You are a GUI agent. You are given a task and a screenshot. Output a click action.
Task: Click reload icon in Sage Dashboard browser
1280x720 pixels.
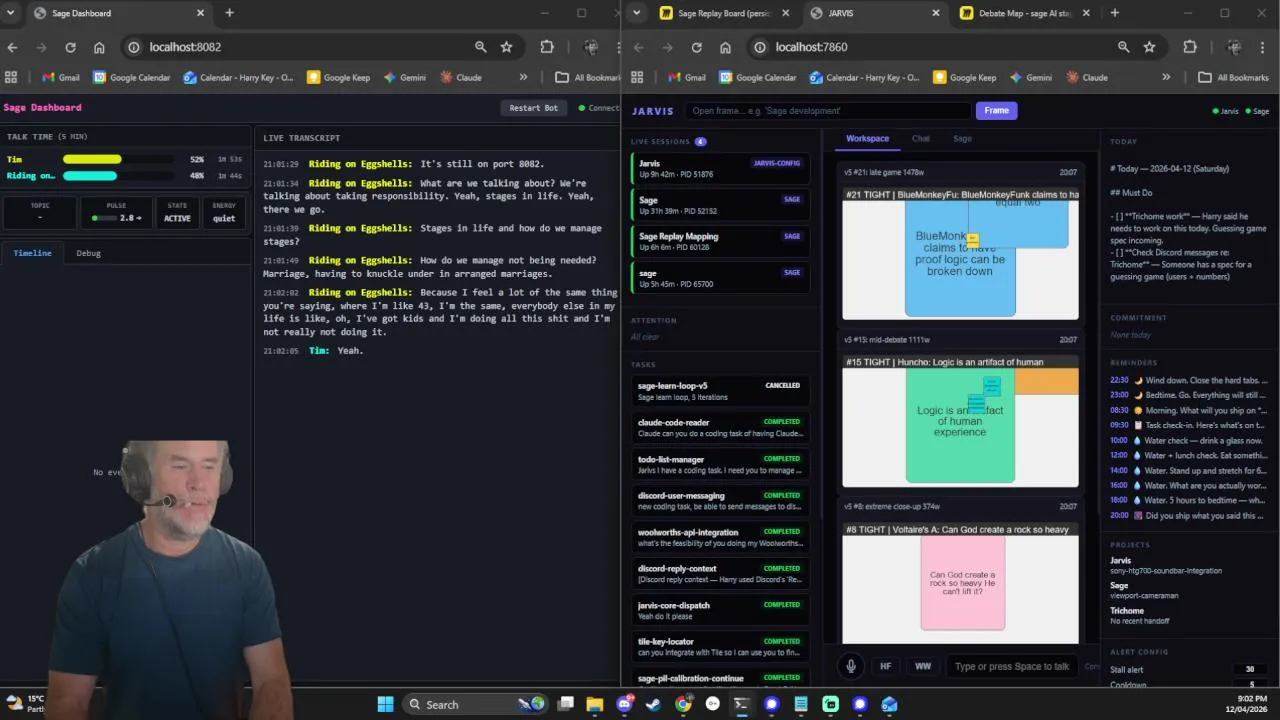click(70, 47)
